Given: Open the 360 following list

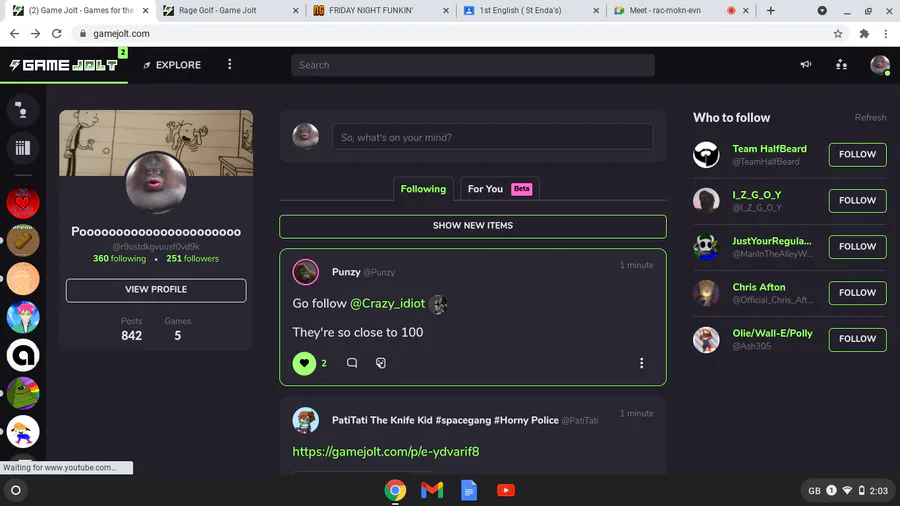Looking at the screenshot, I should (x=119, y=259).
